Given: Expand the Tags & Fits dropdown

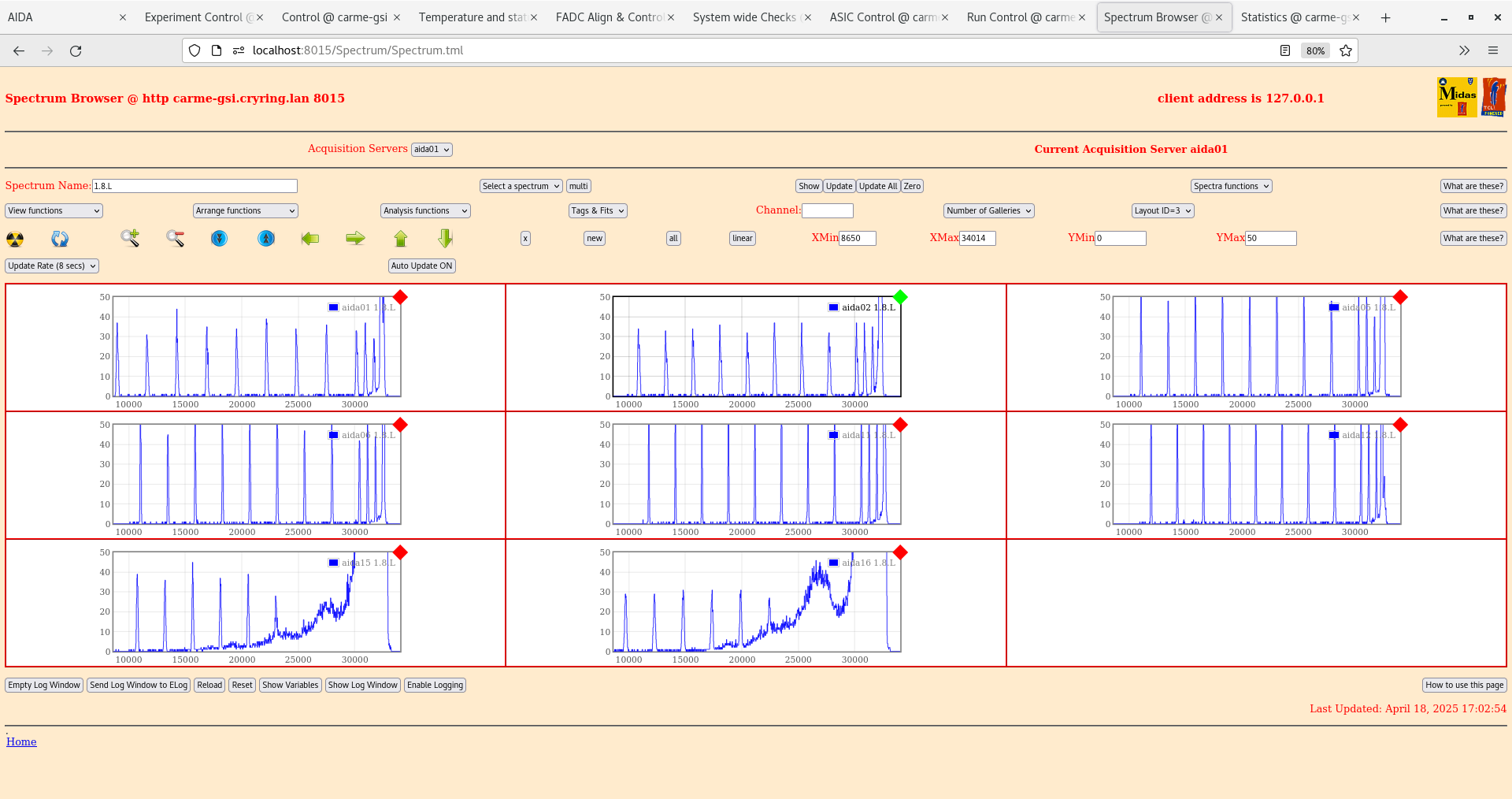Looking at the screenshot, I should [598, 210].
